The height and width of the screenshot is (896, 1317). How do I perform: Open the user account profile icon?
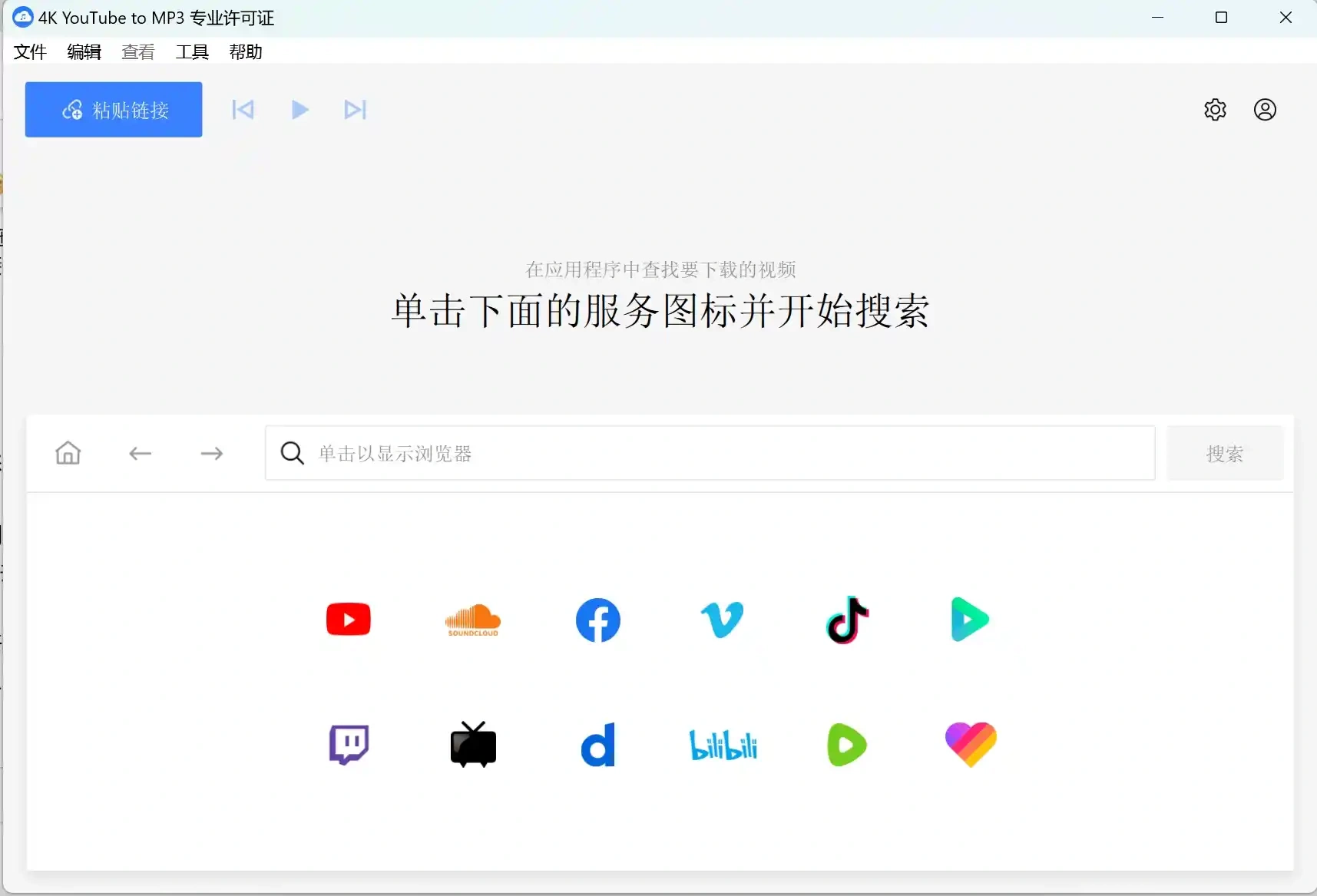point(1265,109)
